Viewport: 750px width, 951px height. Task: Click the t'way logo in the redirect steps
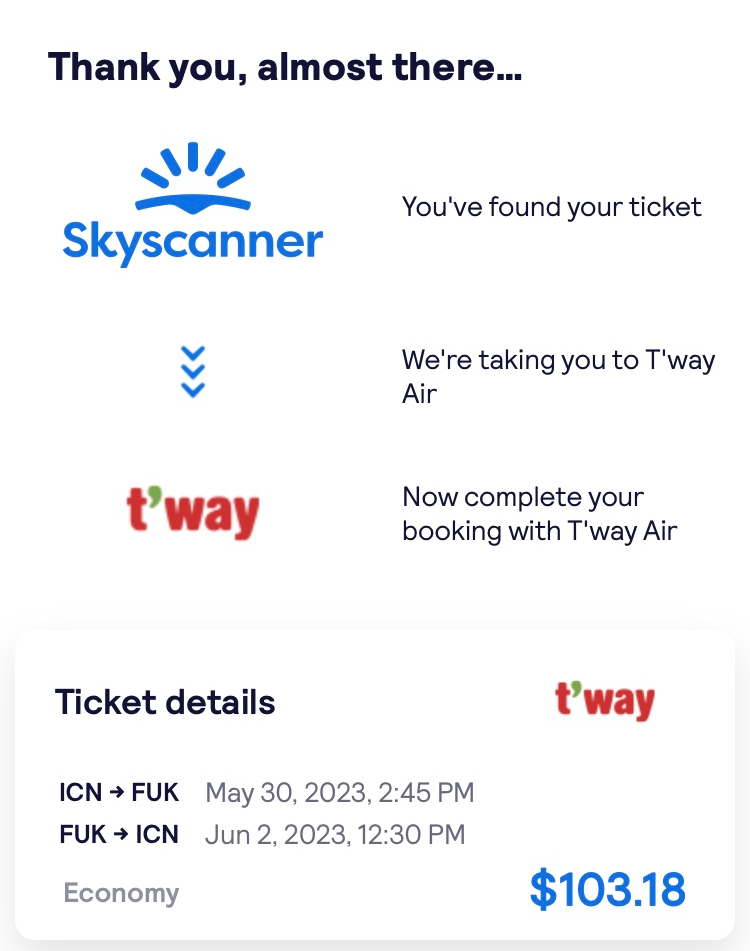[193, 513]
